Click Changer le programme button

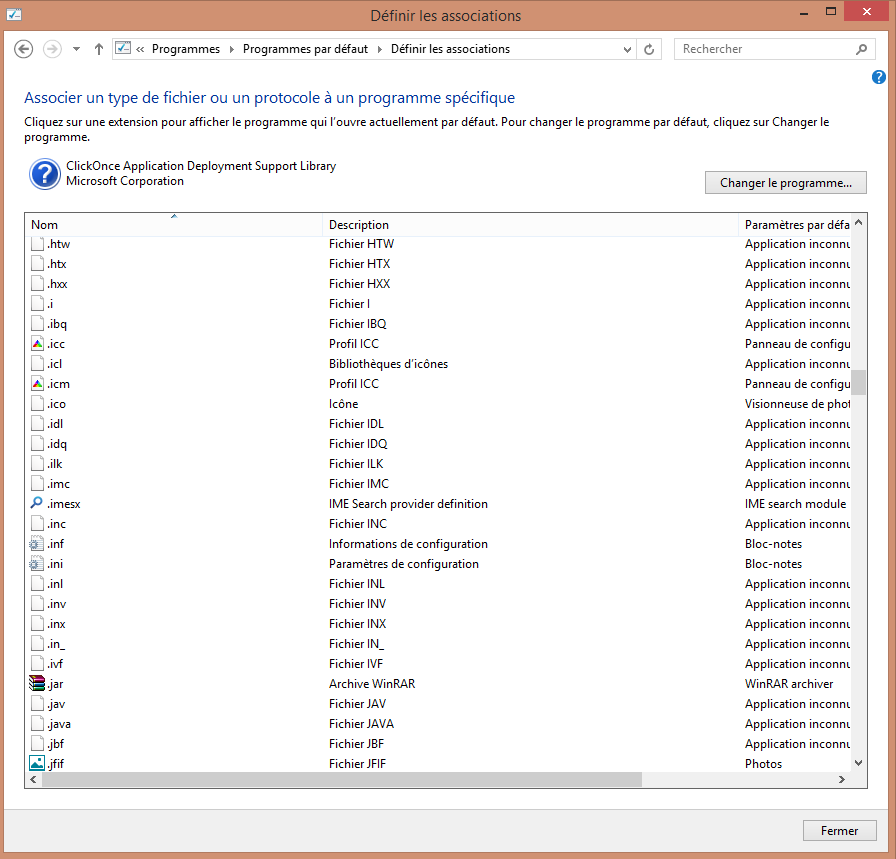click(785, 183)
